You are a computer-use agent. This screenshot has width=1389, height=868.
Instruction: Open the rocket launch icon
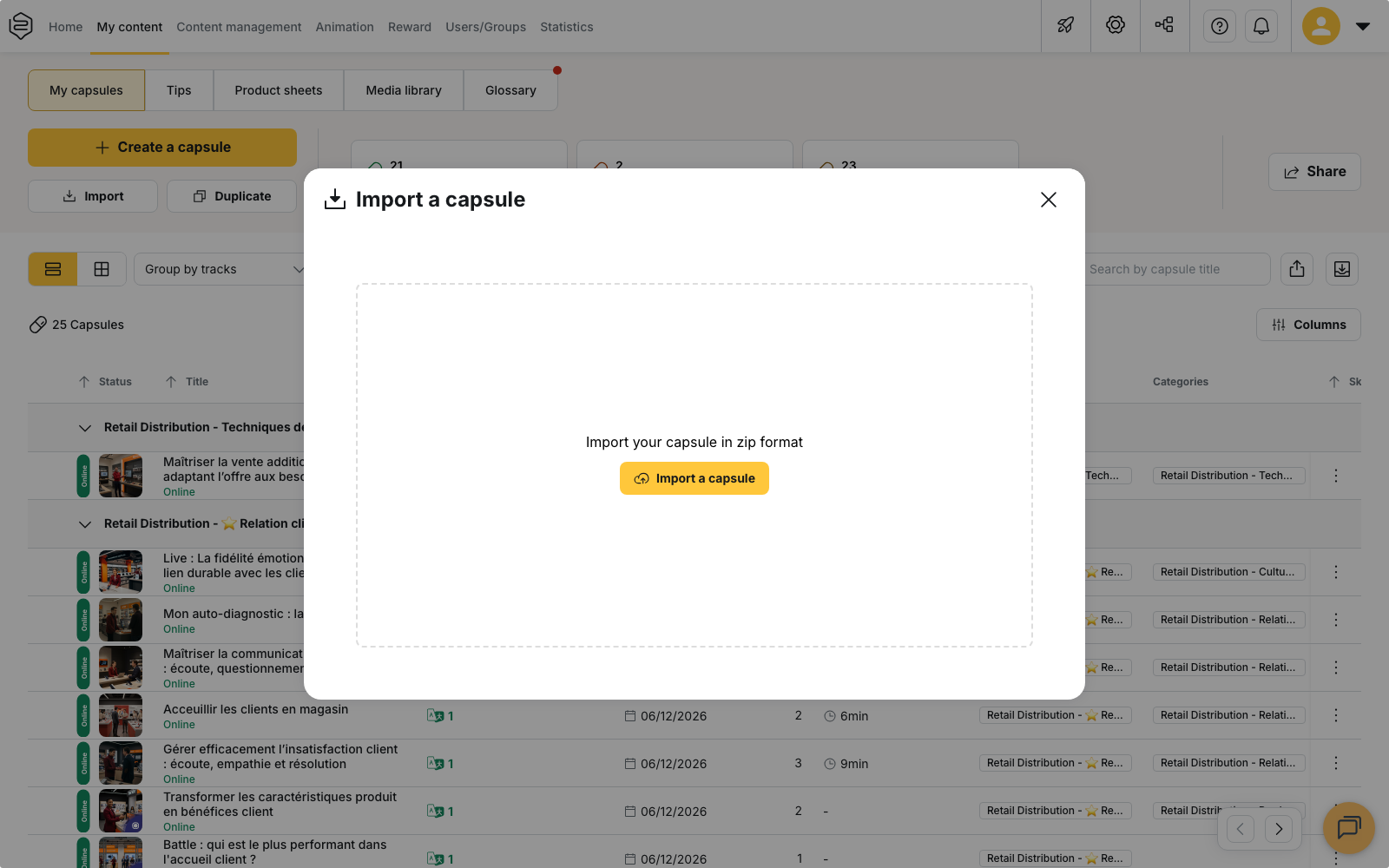coord(1066,26)
